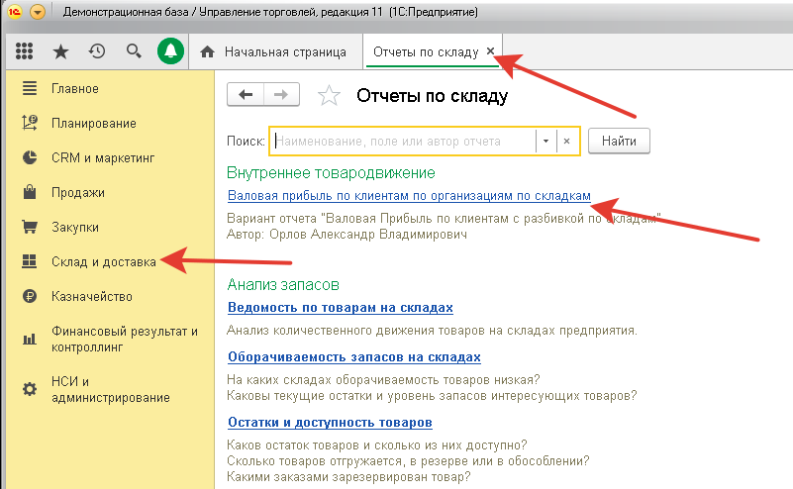Open Оборачиваемость запасов на складах report
793x489 pixels.
[354, 357]
